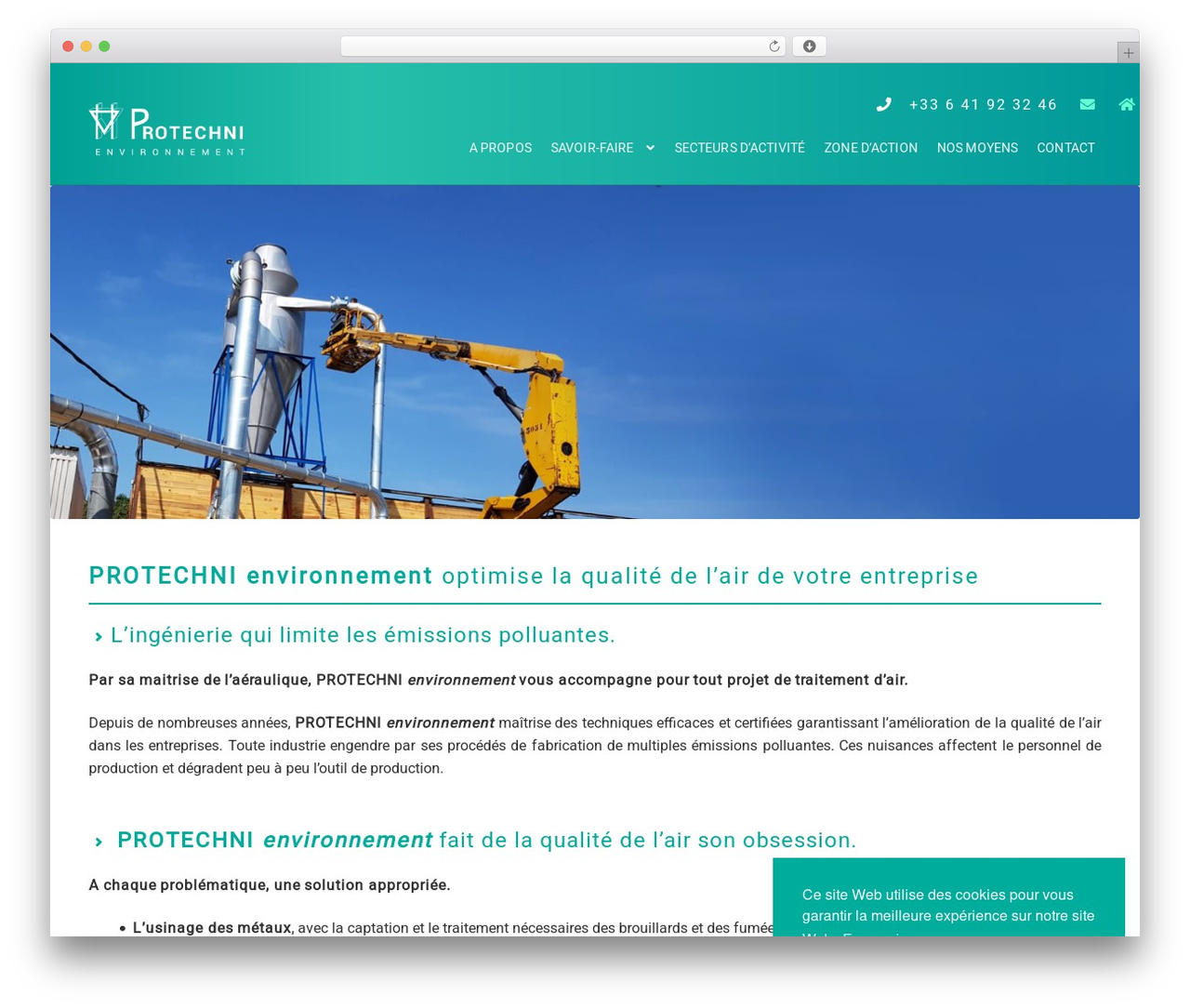Click the browser download arrow button
Screen dimensions: 1190x1008
(810, 46)
